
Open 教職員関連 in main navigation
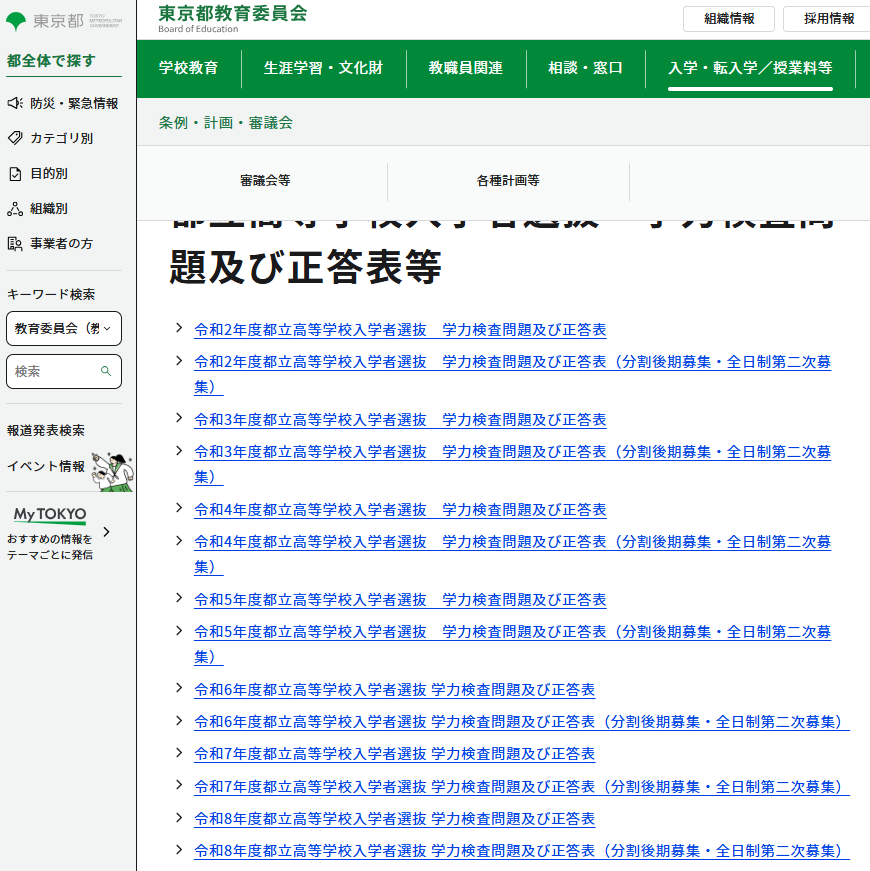click(466, 68)
